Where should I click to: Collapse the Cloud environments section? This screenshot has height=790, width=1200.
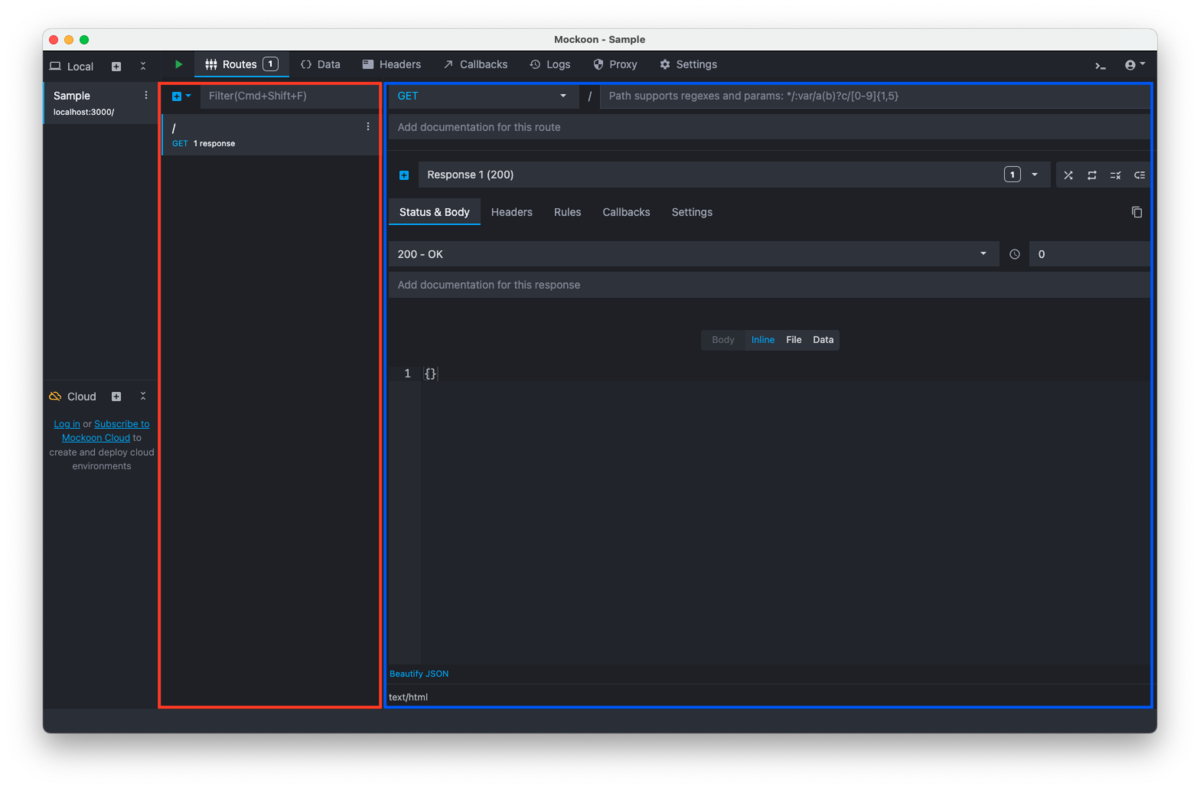pyautogui.click(x=143, y=397)
